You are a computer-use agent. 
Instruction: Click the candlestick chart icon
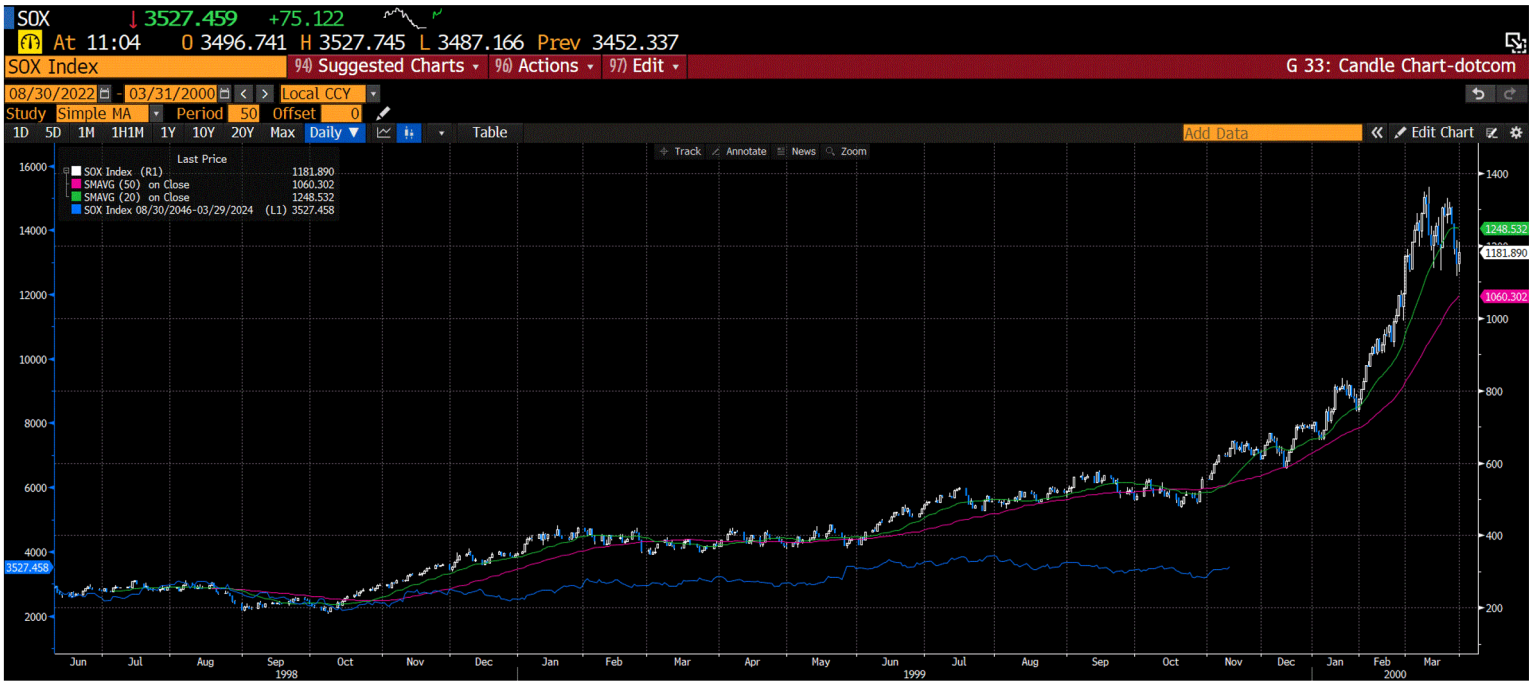(409, 132)
